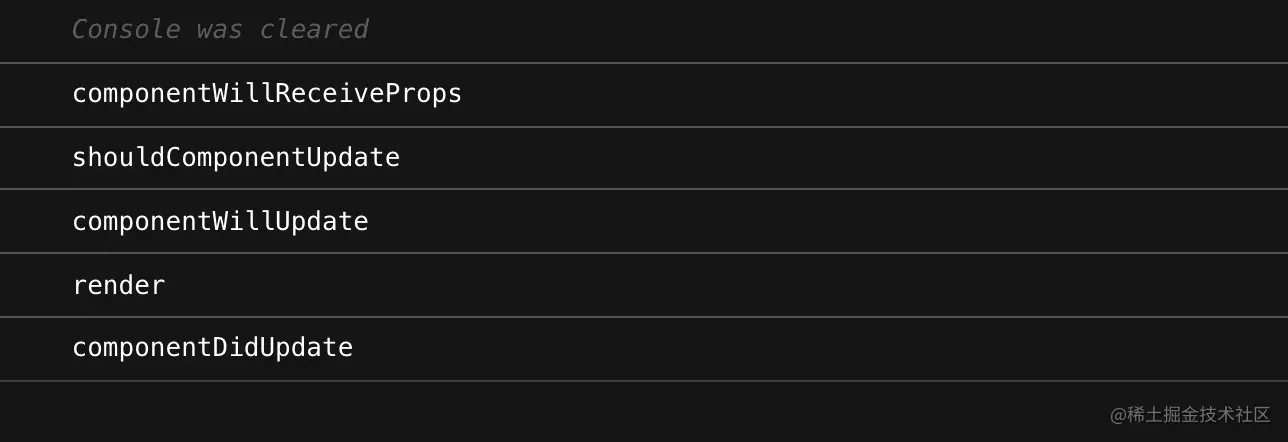Click the word "Console" in the cleared message
1288x442 pixels.
pyautogui.click(x=125, y=30)
